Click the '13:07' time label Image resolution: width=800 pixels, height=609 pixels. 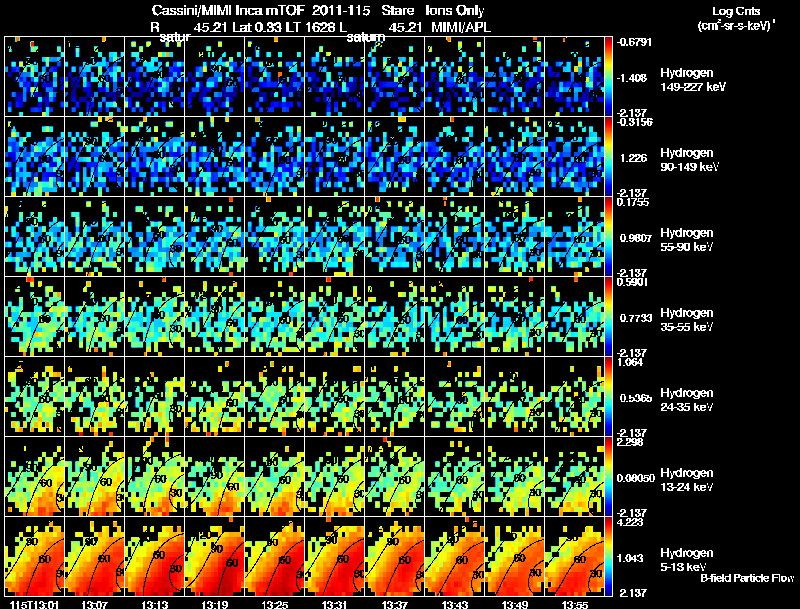click(94, 604)
